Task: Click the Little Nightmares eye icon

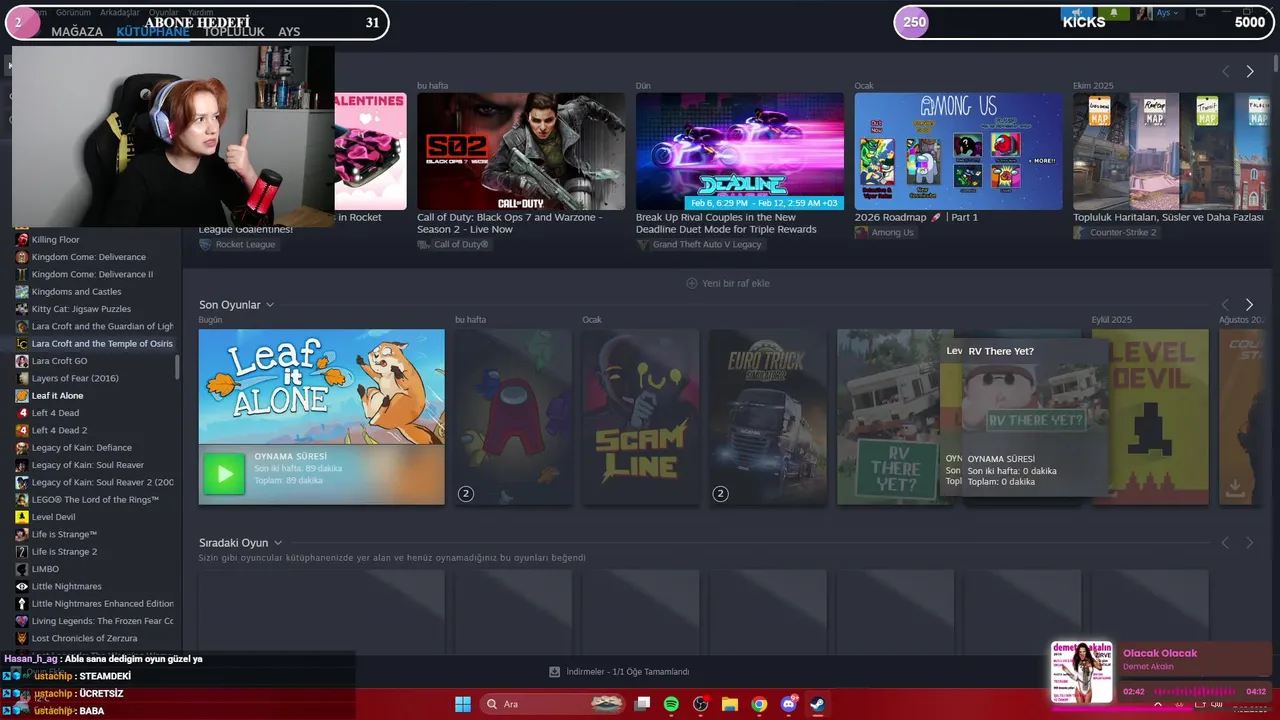Action: (x=22, y=586)
